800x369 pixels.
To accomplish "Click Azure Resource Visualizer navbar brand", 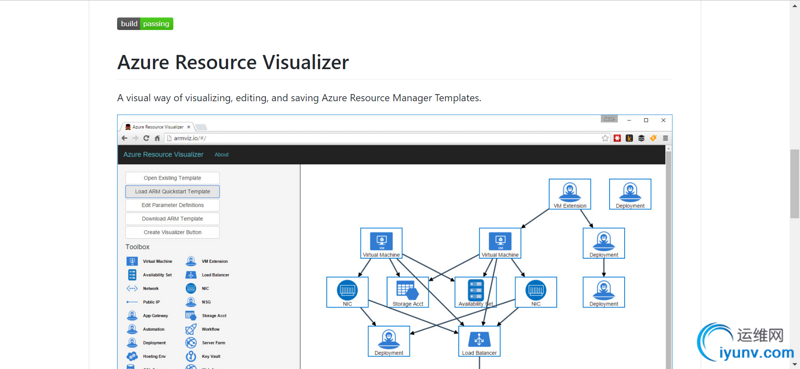I will 163,155.
